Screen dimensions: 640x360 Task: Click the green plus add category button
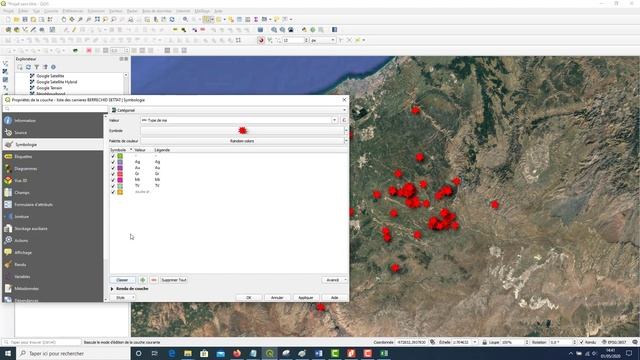[142, 280]
